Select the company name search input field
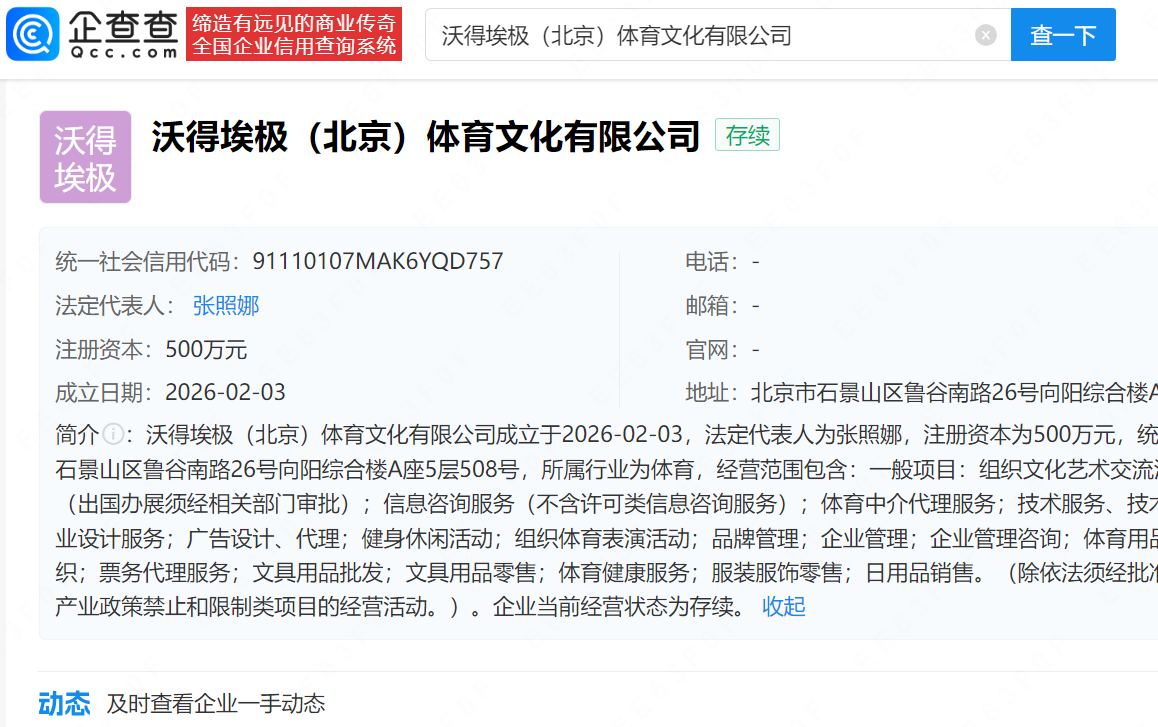This screenshot has height=727, width=1158. coord(700,34)
